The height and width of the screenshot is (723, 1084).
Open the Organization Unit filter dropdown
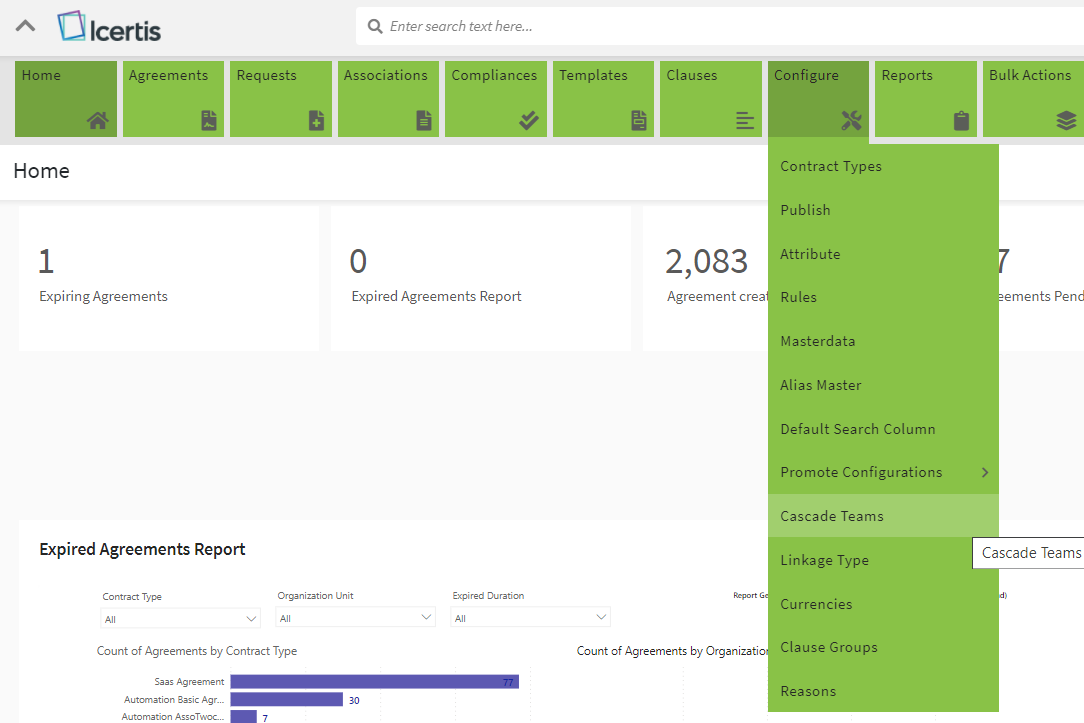(355, 618)
